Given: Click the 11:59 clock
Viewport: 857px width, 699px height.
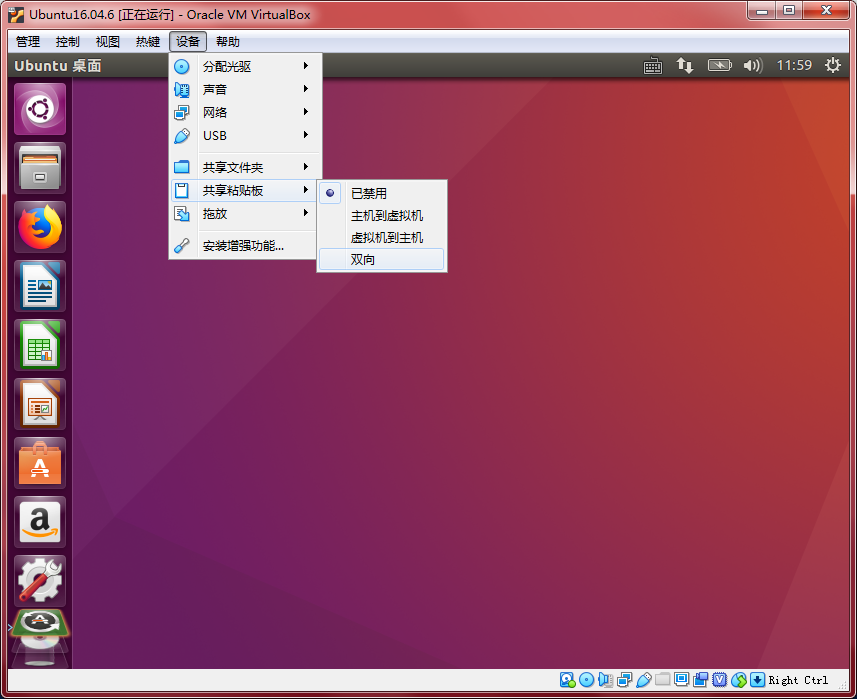Looking at the screenshot, I should (x=794, y=66).
